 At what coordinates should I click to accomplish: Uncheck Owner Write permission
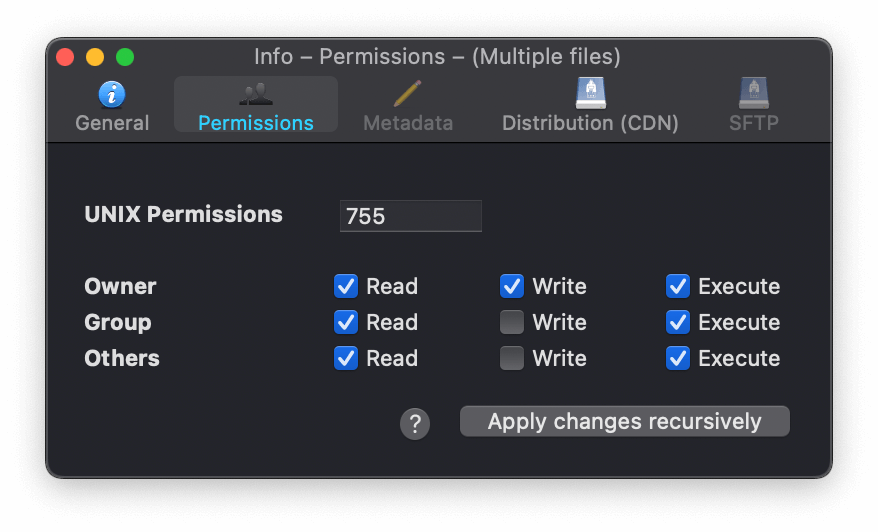(512, 287)
